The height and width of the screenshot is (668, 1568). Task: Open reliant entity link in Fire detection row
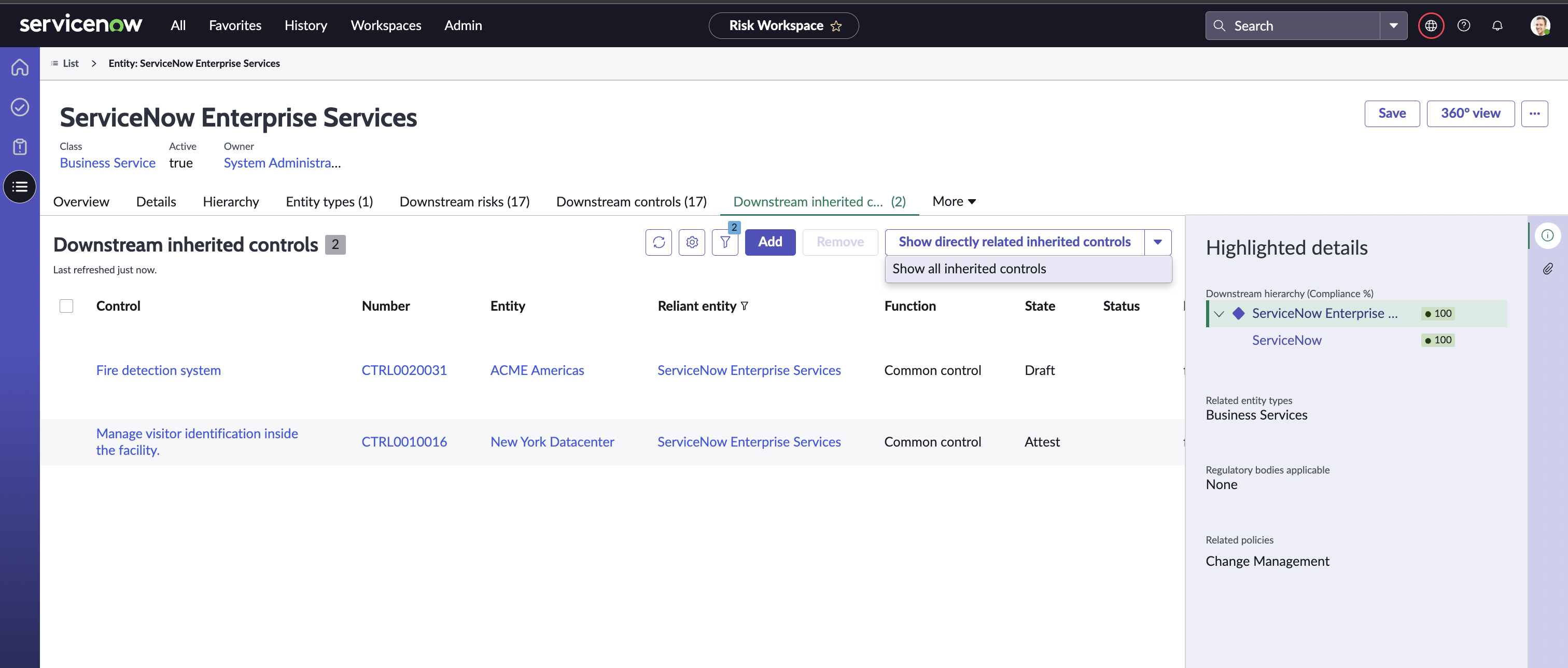coord(749,370)
